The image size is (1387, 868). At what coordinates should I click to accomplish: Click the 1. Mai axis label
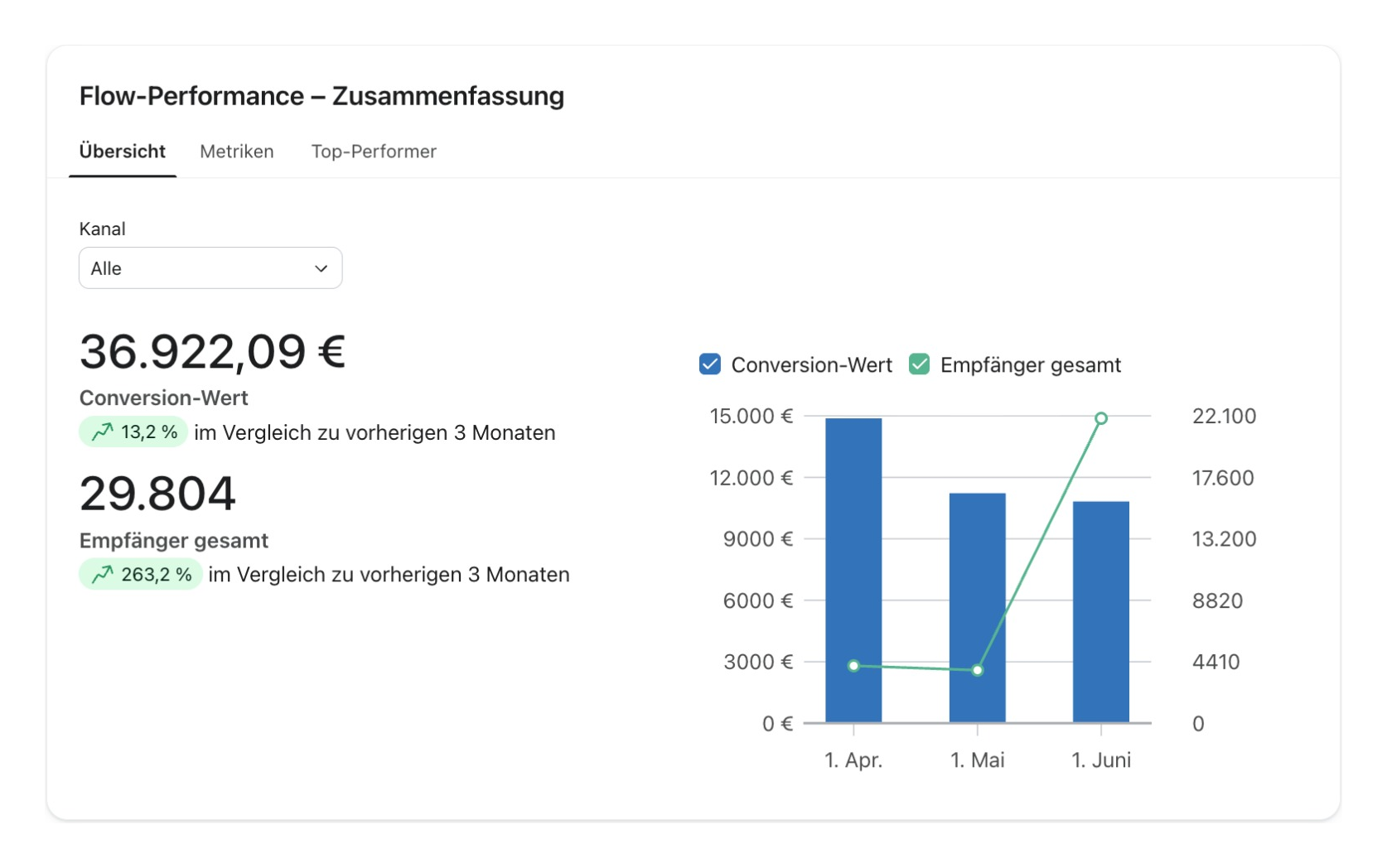[978, 759]
